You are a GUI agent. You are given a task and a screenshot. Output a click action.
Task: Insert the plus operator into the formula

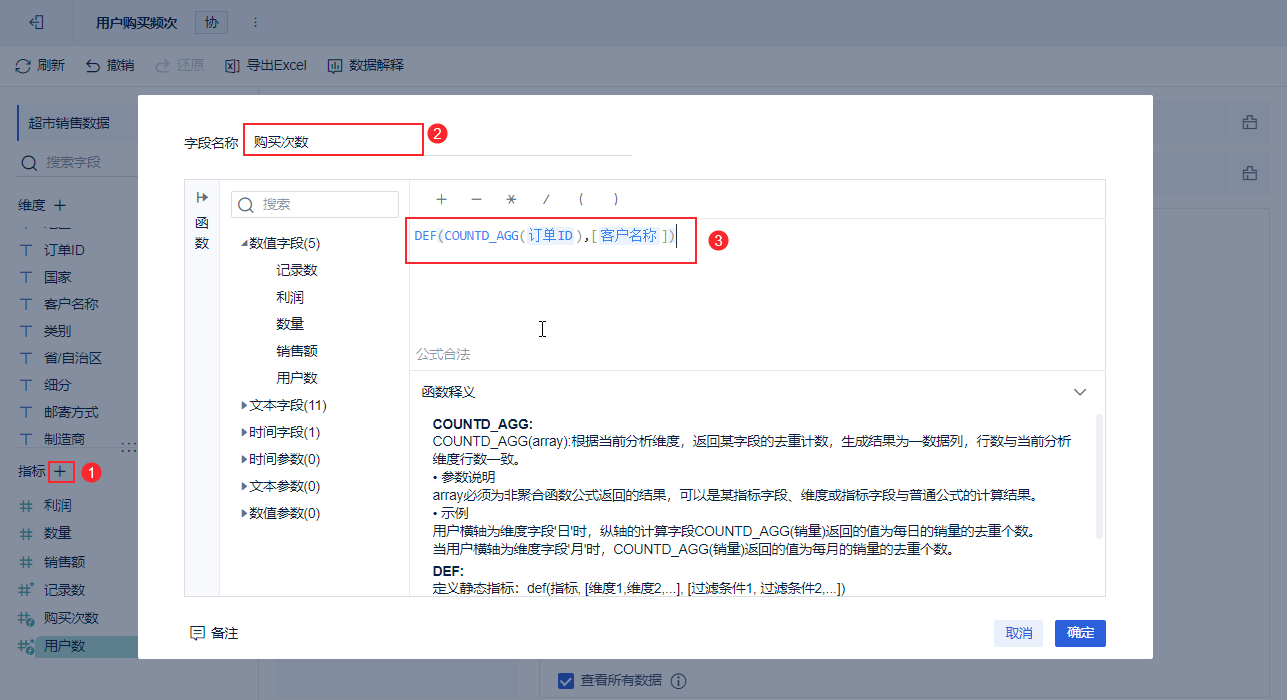pyautogui.click(x=441, y=199)
